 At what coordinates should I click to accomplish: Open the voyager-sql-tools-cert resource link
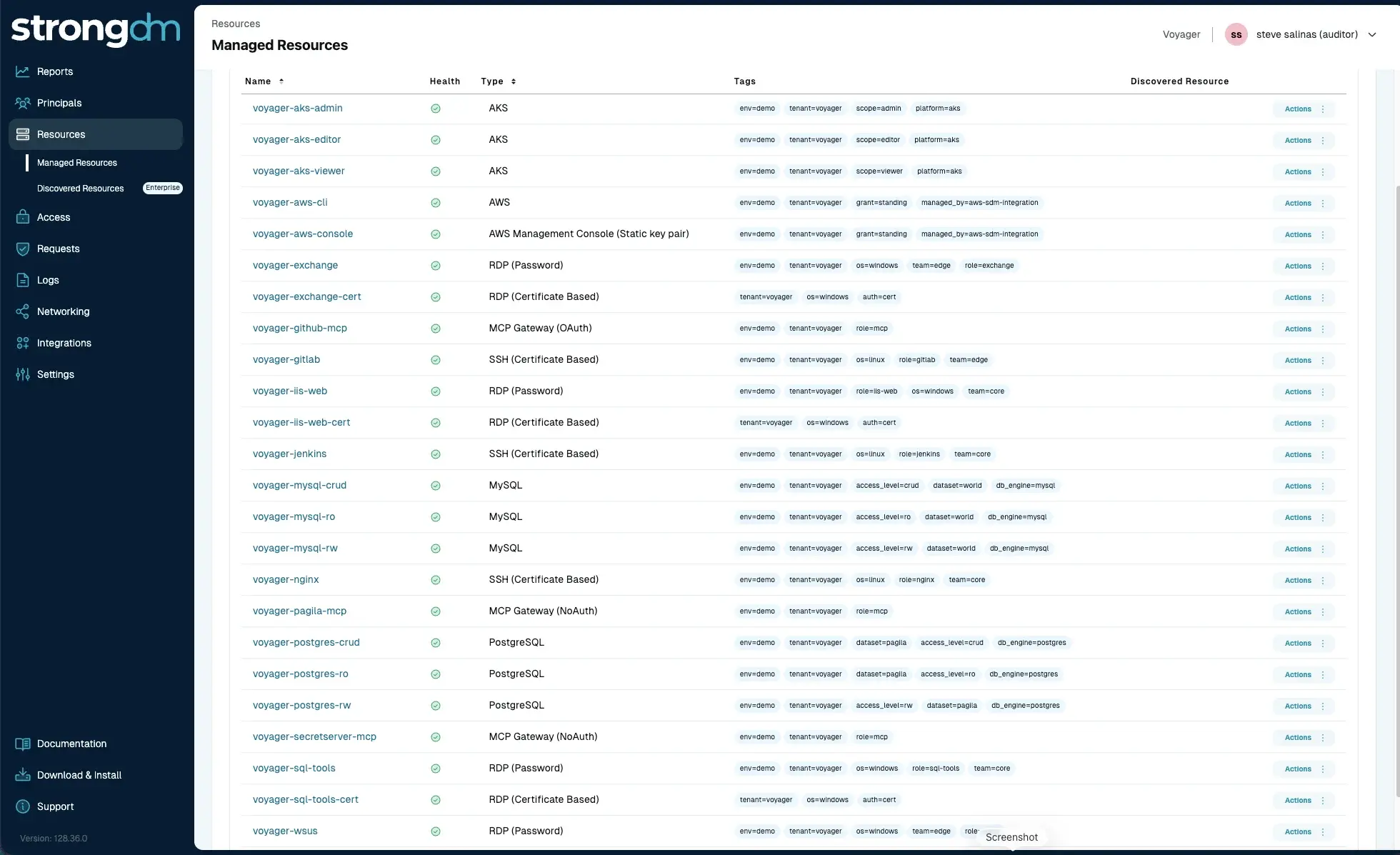click(306, 799)
